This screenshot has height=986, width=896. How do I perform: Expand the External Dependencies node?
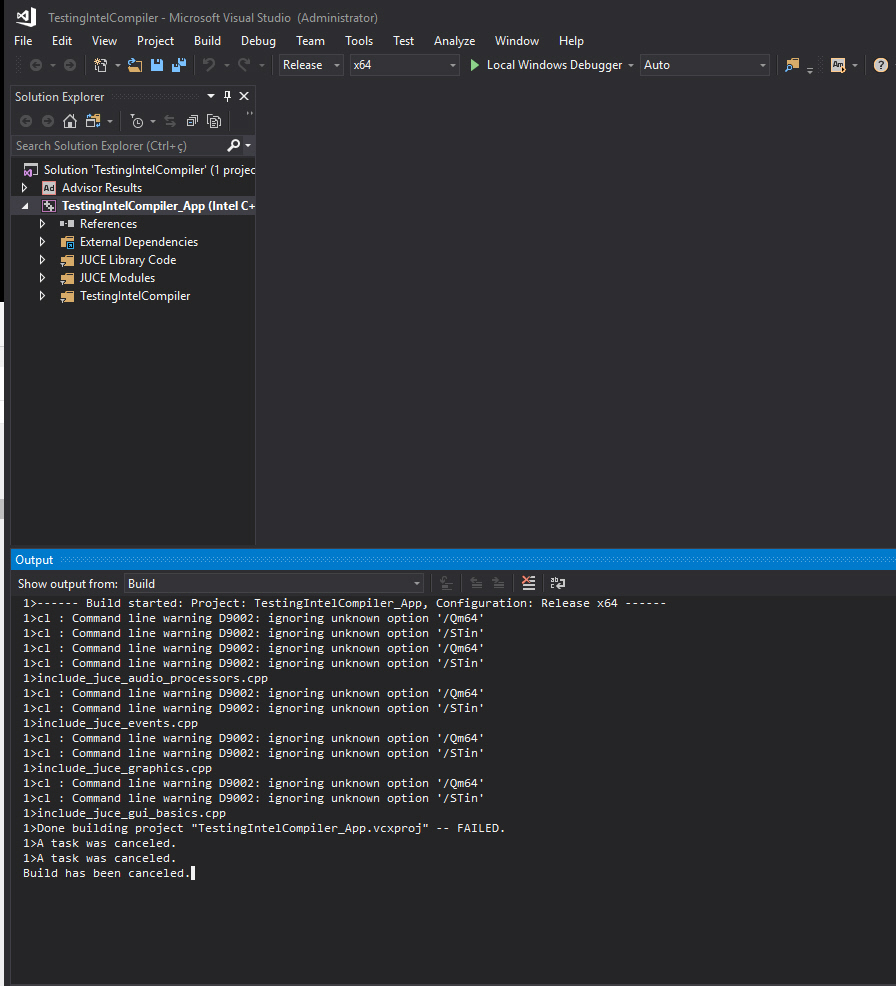[42, 241]
